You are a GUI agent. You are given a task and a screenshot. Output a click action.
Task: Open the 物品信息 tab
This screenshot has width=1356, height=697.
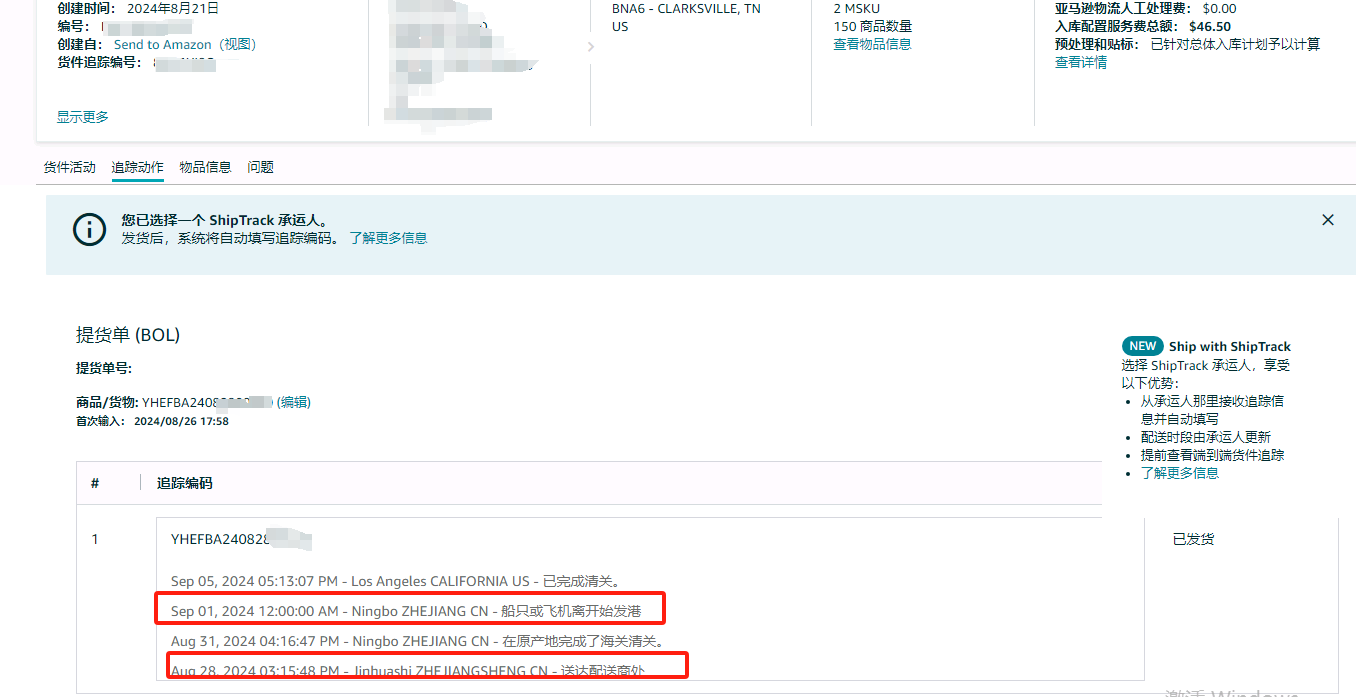click(x=205, y=167)
